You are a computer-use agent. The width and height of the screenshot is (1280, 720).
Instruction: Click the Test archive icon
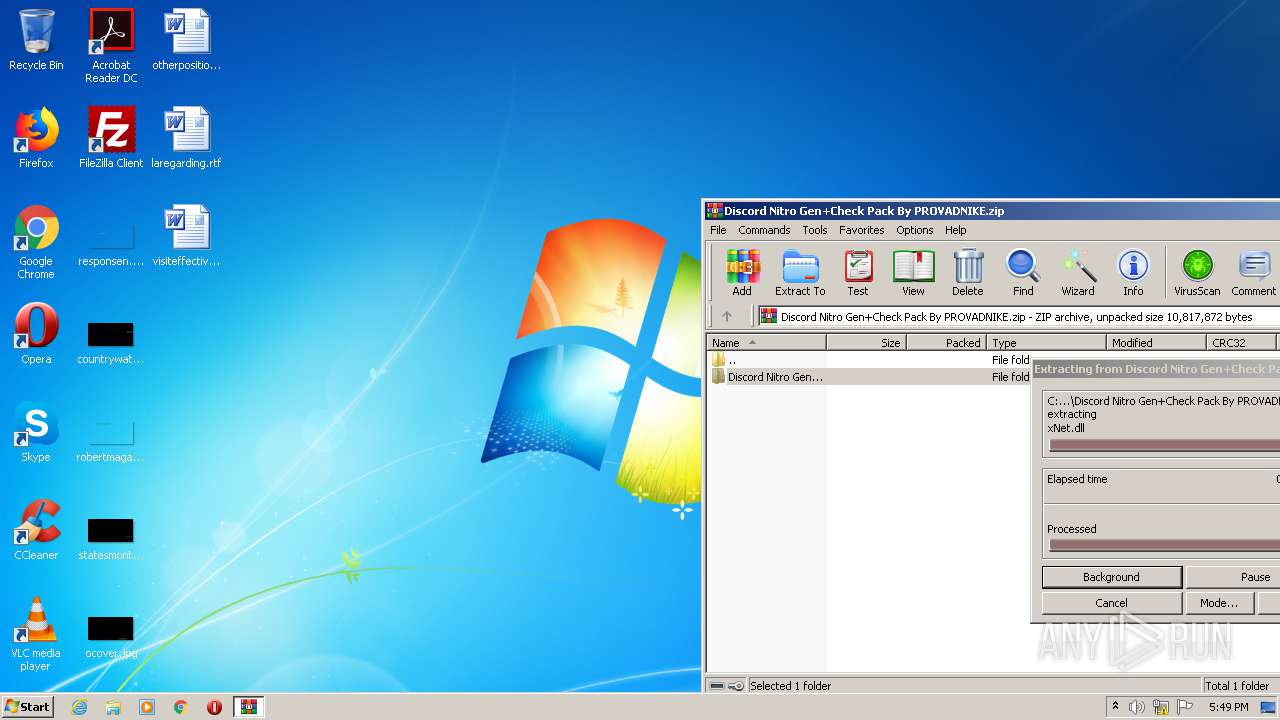click(x=858, y=273)
